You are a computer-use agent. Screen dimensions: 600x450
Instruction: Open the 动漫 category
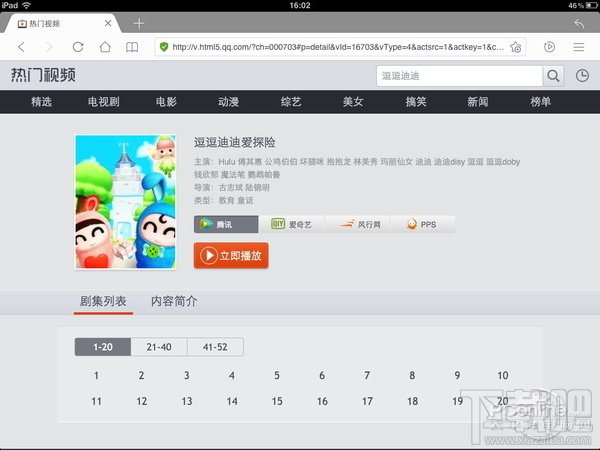[x=228, y=102]
